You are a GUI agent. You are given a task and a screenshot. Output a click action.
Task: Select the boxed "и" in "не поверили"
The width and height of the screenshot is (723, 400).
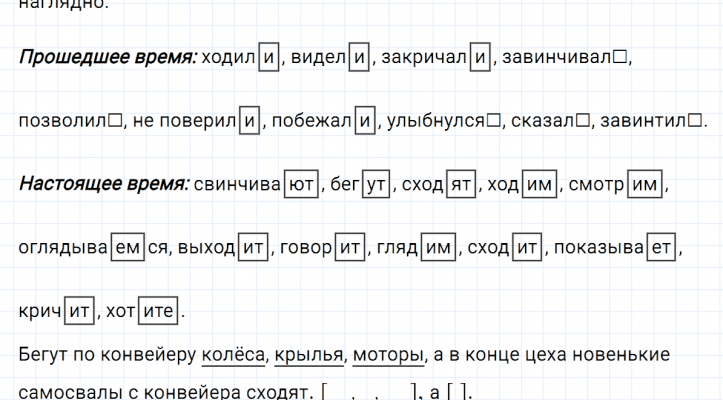pyautogui.click(x=248, y=121)
